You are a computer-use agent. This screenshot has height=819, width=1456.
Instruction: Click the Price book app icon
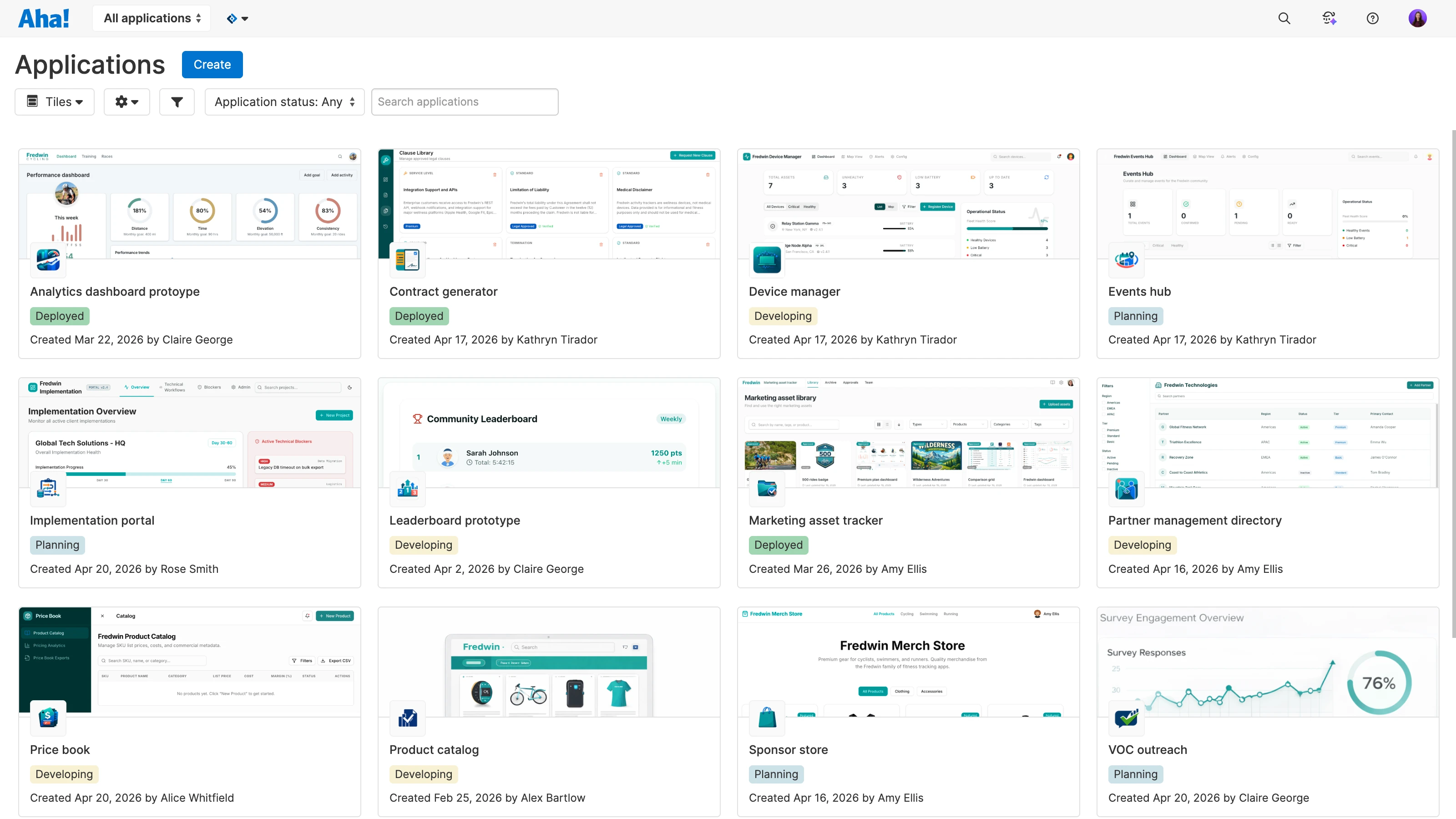[48, 718]
